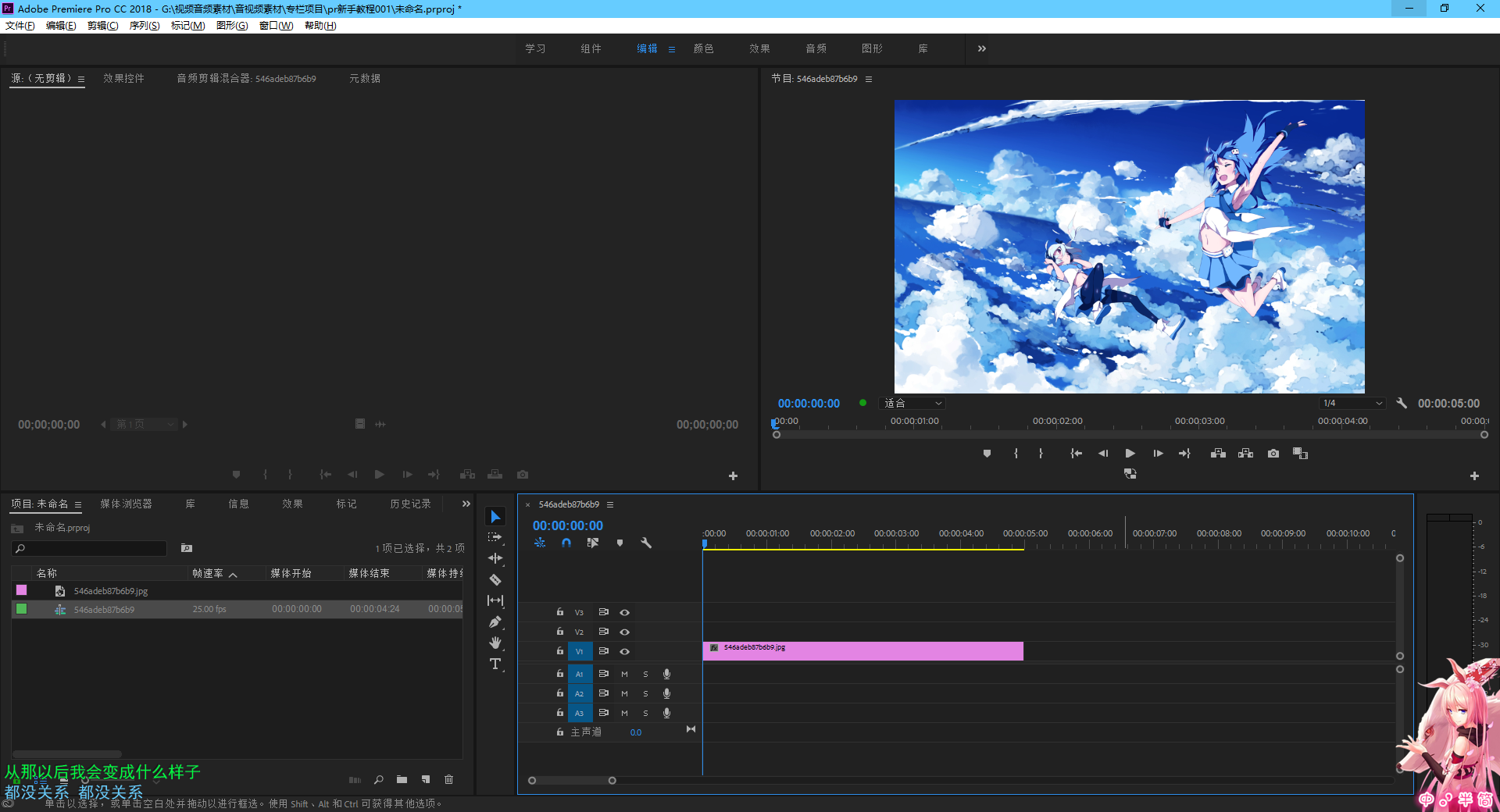Enable voice-over record on A3

[x=666, y=713]
